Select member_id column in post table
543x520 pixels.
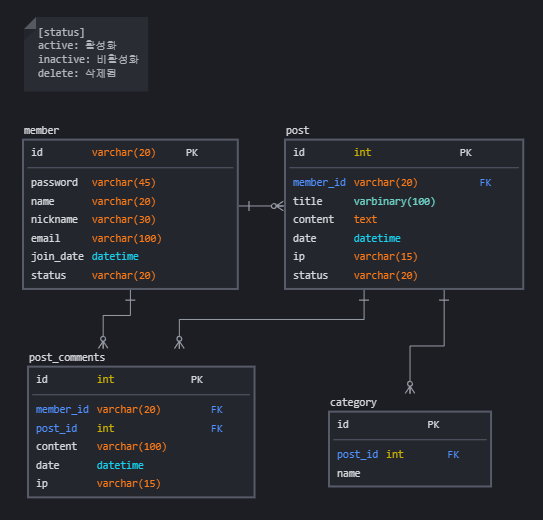[319, 182]
